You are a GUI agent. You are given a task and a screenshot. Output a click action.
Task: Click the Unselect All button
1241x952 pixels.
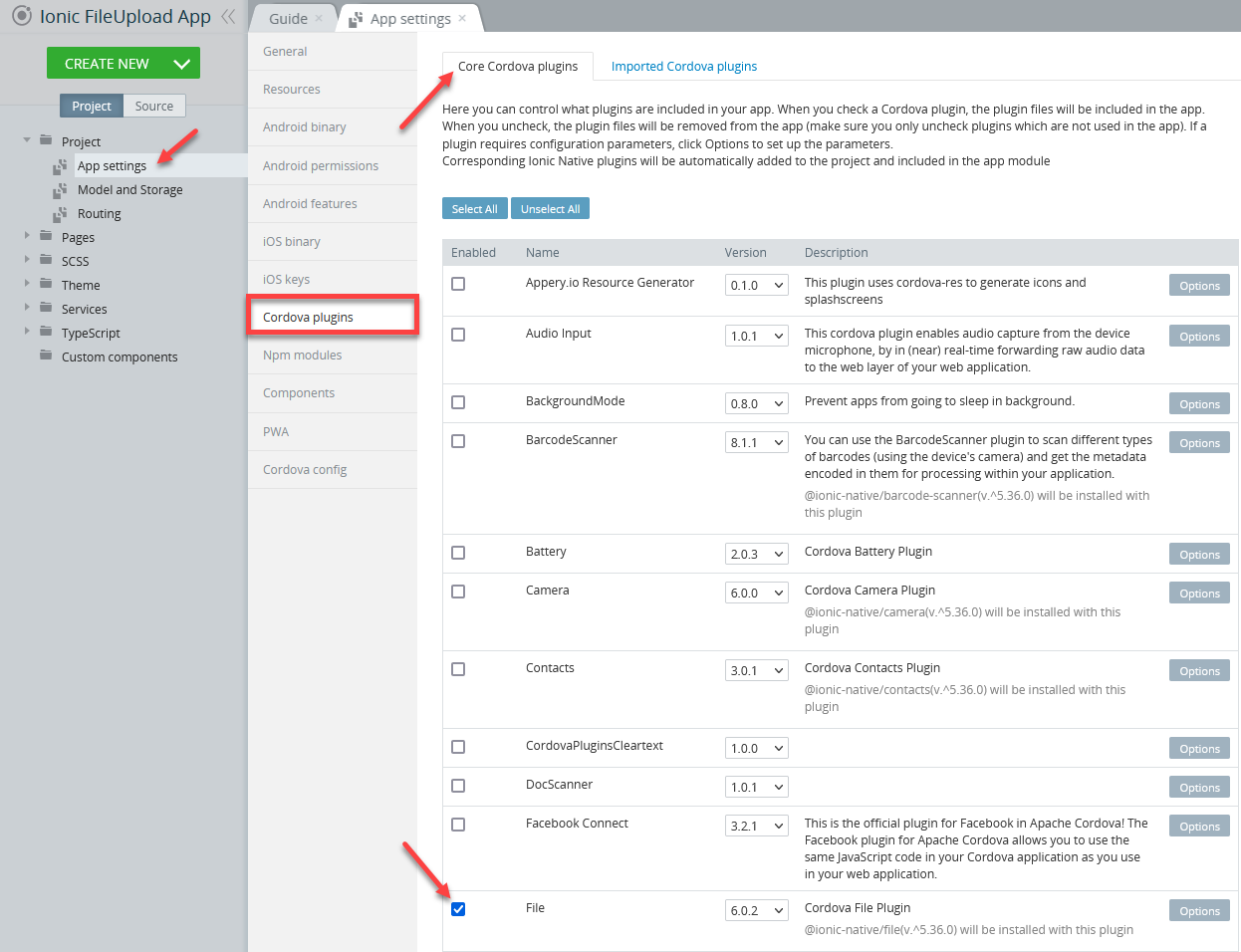coord(550,208)
